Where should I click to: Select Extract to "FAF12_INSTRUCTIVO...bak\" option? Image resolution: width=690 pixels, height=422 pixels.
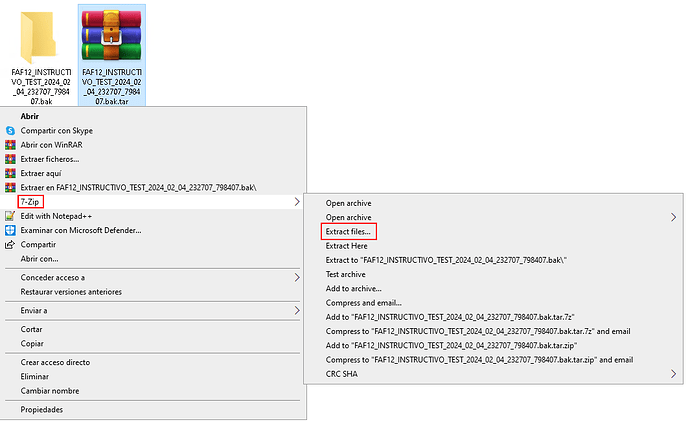[446, 260]
